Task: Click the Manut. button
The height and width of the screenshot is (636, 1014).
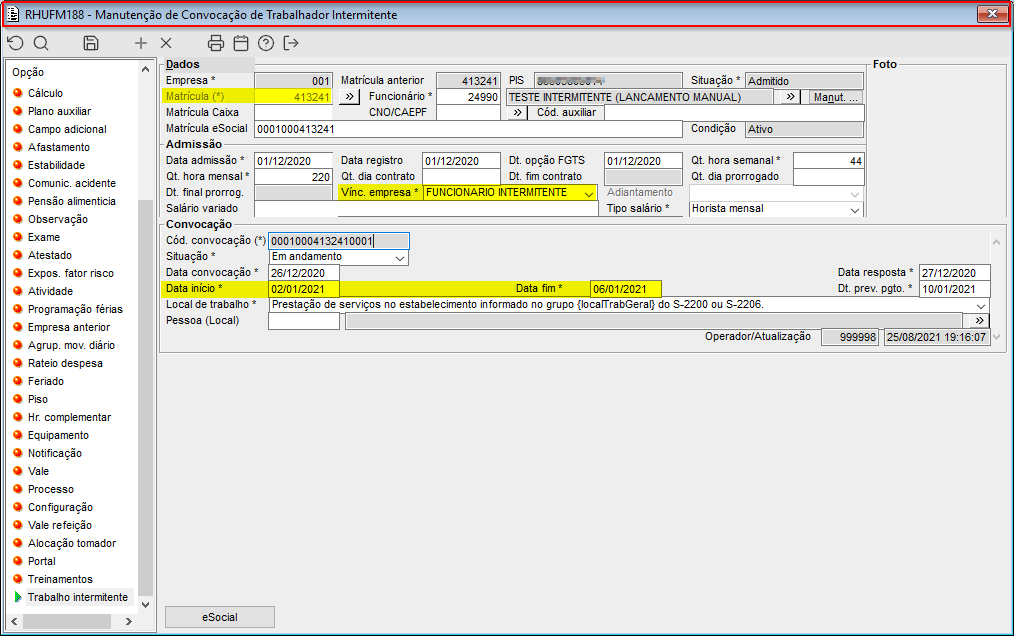Action: (836, 98)
